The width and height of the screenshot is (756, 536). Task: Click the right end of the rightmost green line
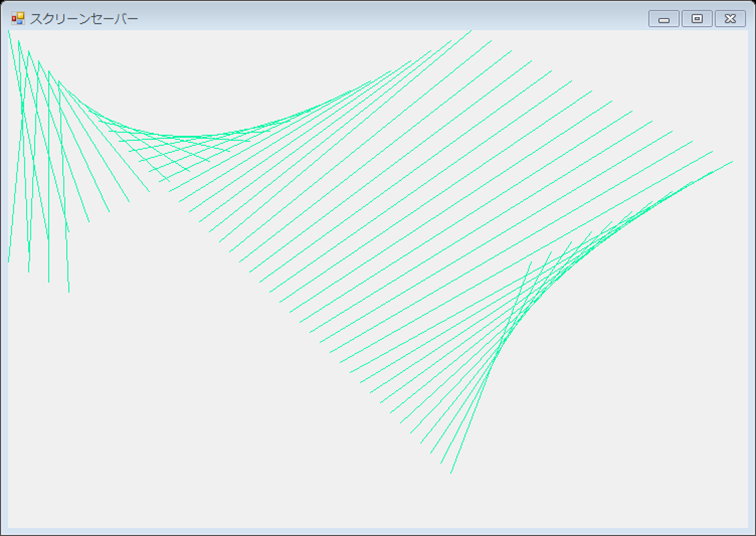732,162
